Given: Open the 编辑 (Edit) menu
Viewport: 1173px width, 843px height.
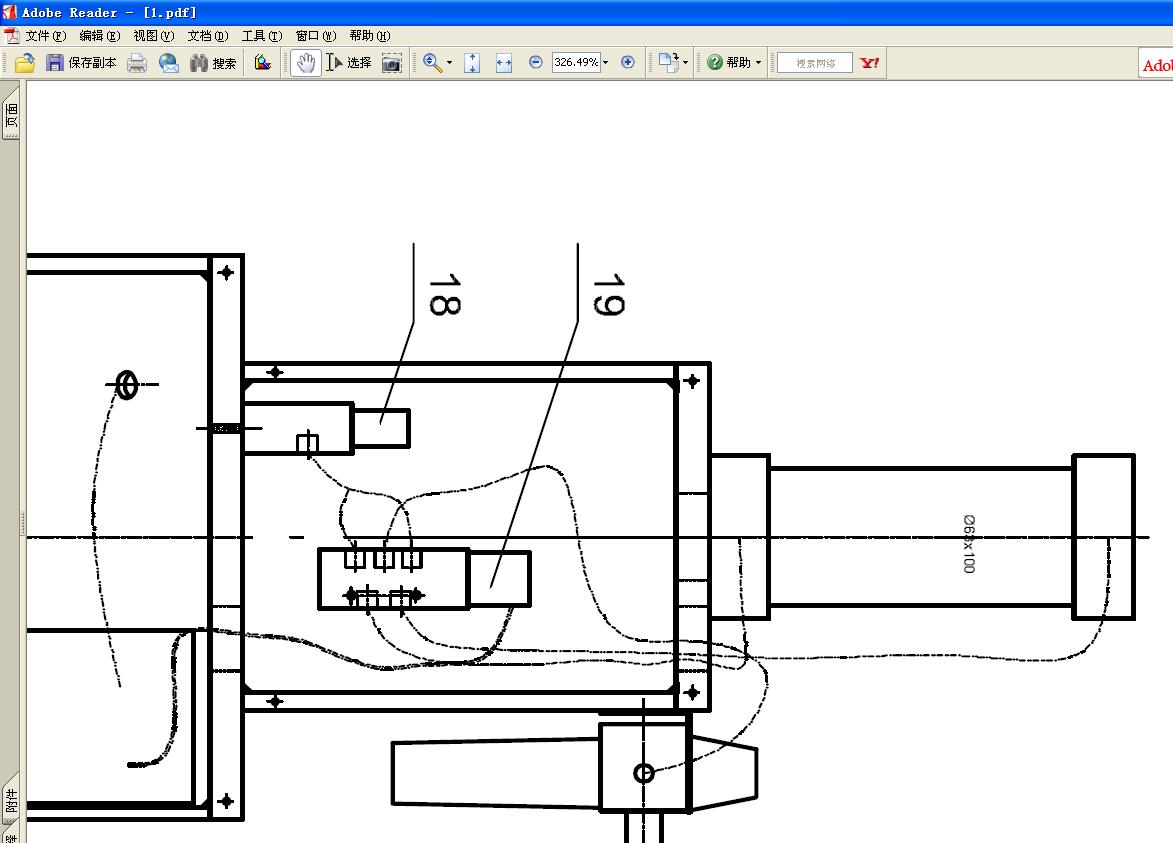Looking at the screenshot, I should coord(99,36).
